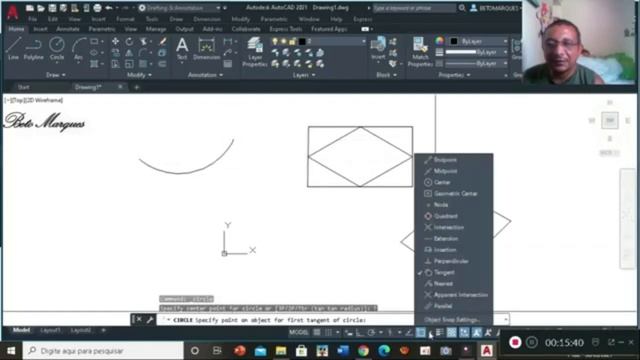Screen dimensions: 640x360
Task: Switch to the Annotate ribbon tab
Action: click(x=68, y=29)
